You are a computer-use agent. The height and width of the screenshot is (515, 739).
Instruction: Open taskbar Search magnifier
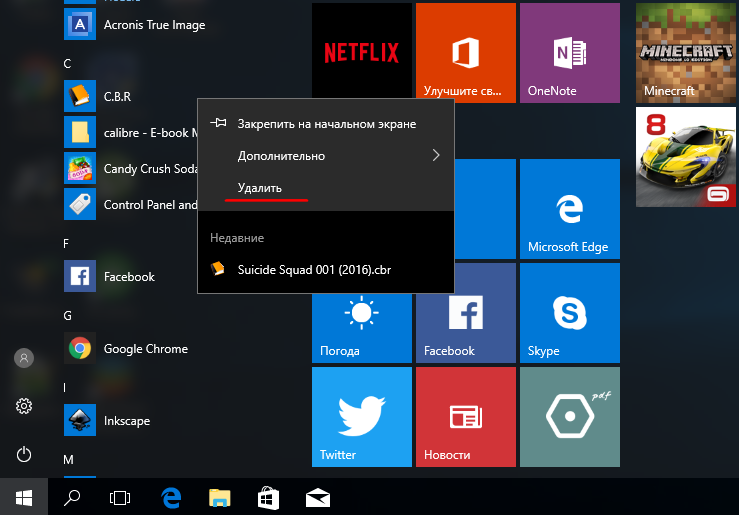click(x=72, y=497)
